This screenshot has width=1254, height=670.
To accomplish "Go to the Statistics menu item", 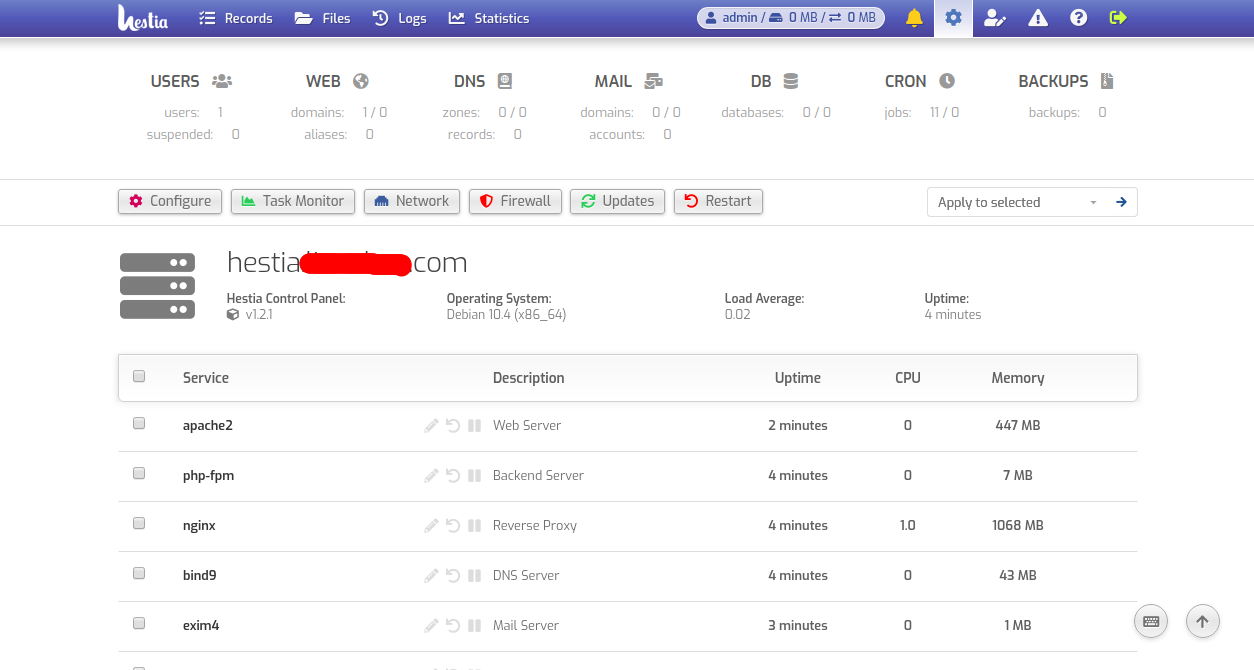I will 489,18.
